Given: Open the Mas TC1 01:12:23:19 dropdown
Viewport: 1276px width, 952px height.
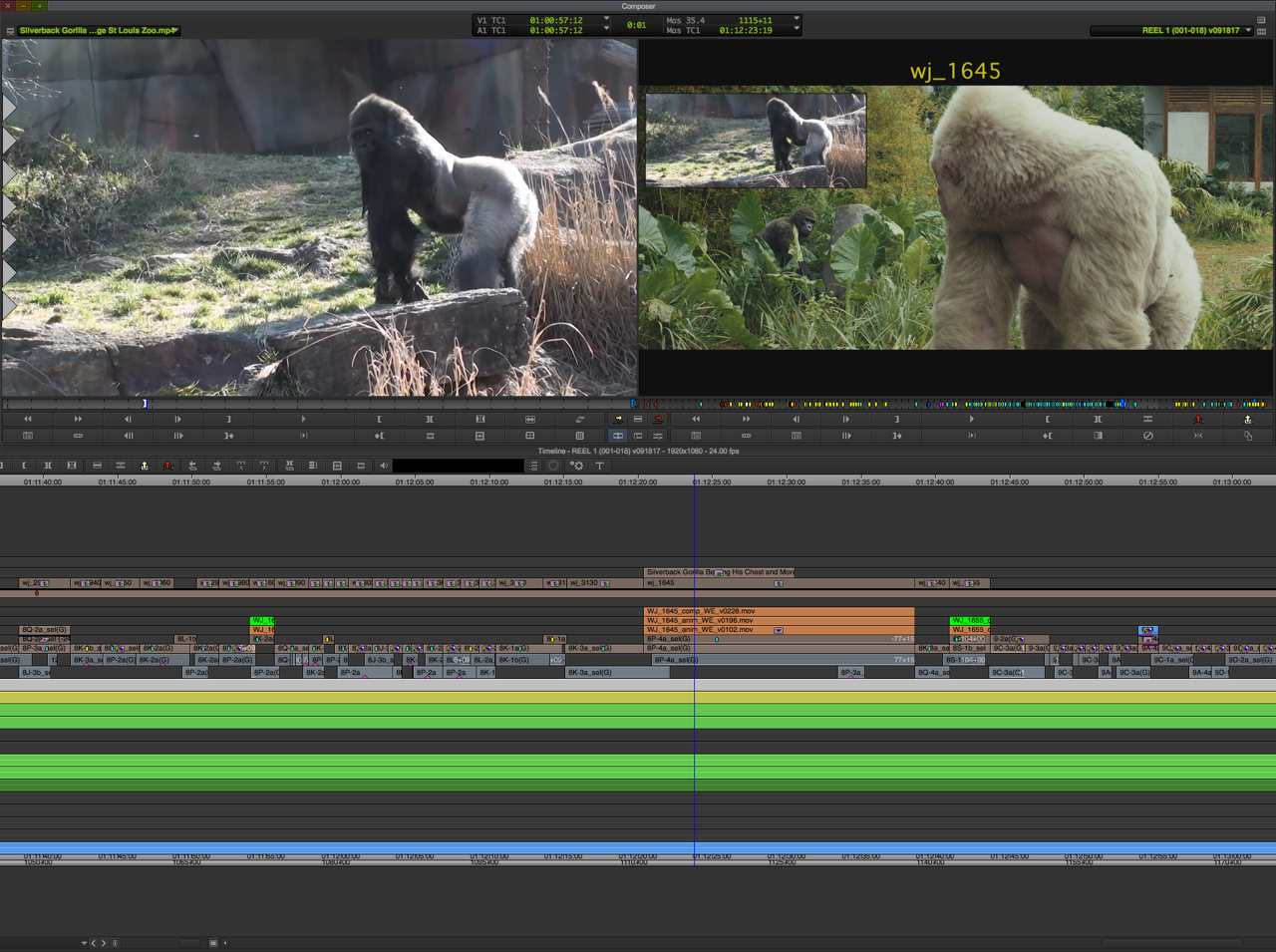Looking at the screenshot, I should 796,30.
